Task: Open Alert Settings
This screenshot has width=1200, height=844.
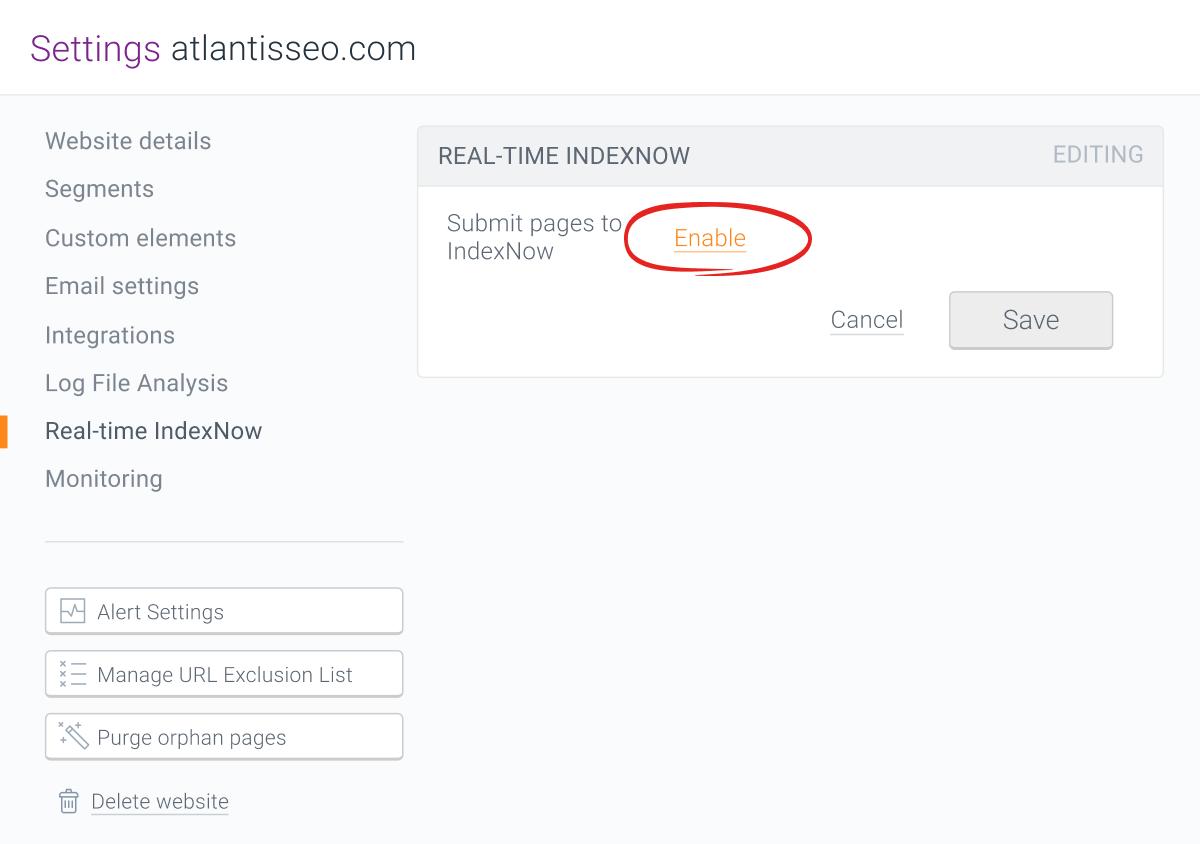Action: point(224,611)
